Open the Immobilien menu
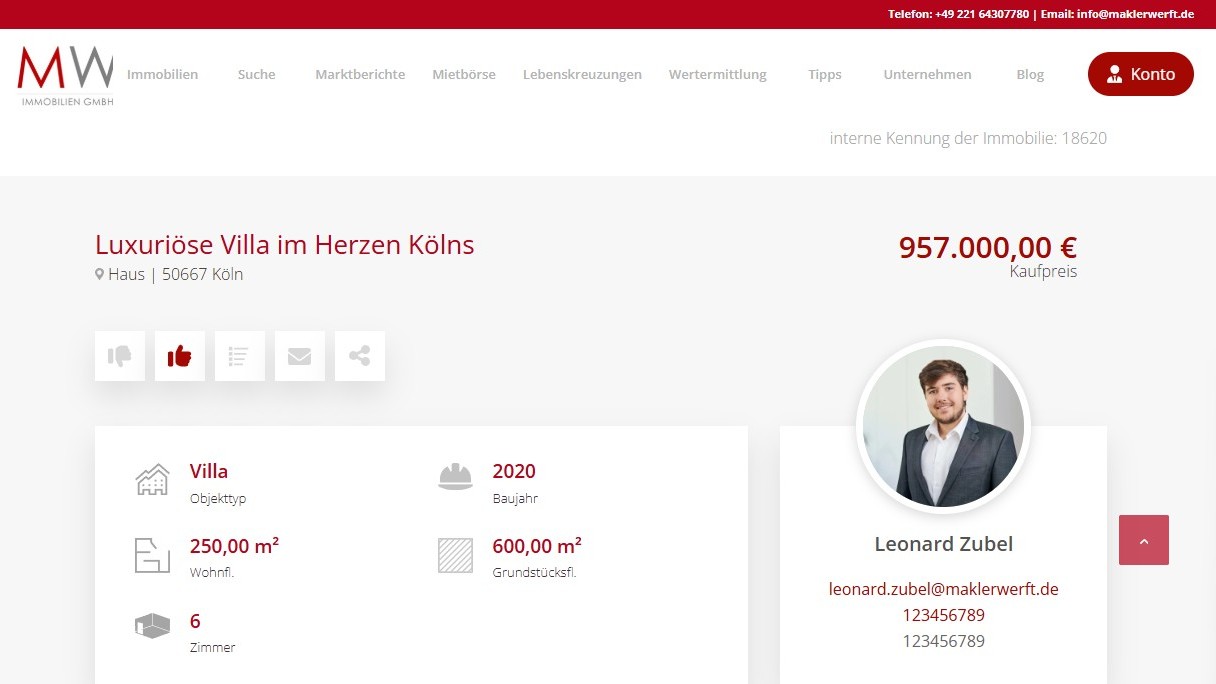Screen dimensions: 1216x684 click(x=162, y=74)
